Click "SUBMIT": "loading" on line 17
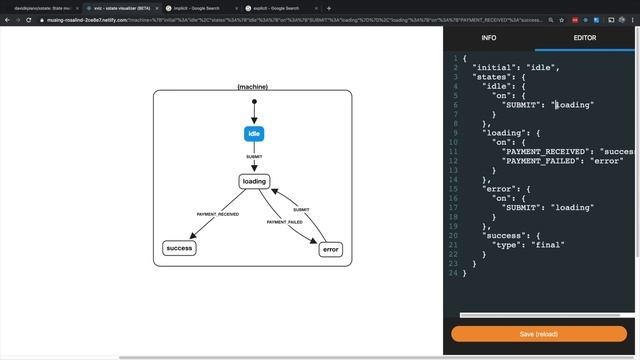The image size is (640, 360). tap(548, 208)
